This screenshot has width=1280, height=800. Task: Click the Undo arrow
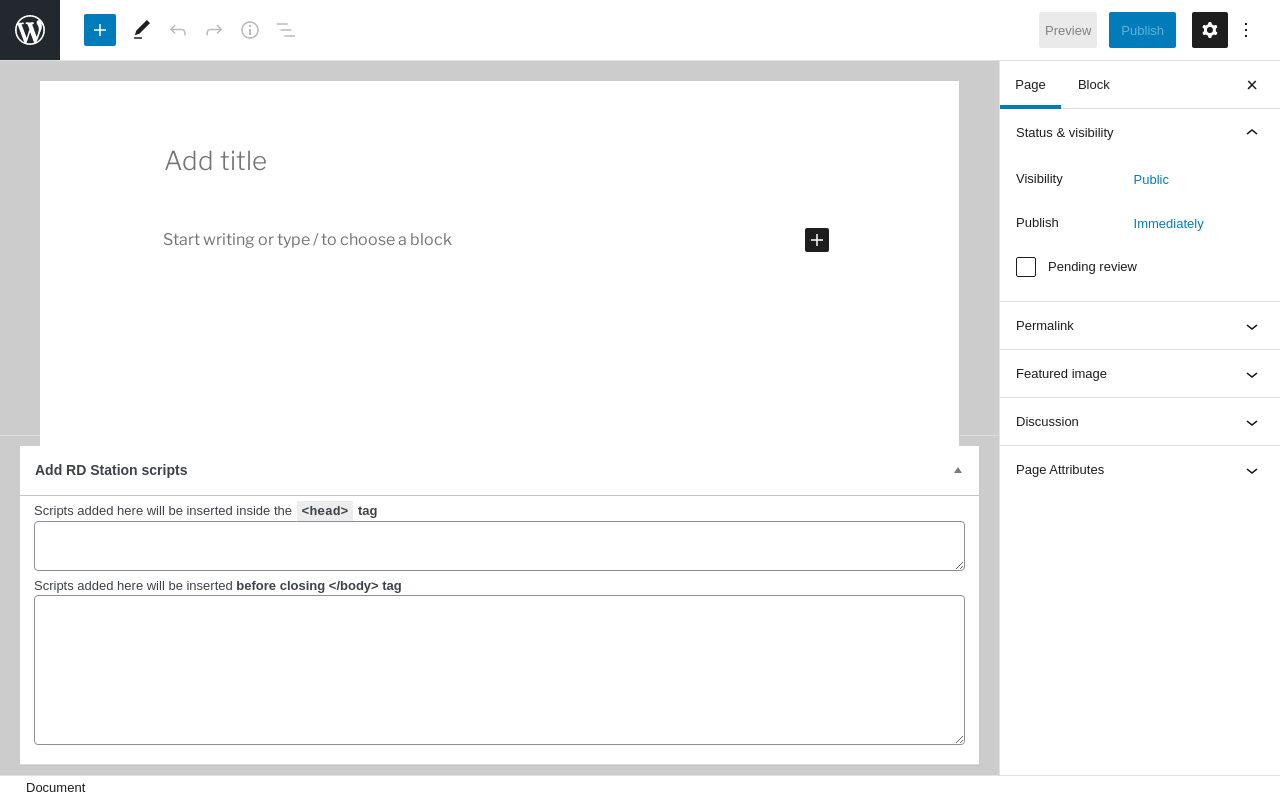coord(178,30)
